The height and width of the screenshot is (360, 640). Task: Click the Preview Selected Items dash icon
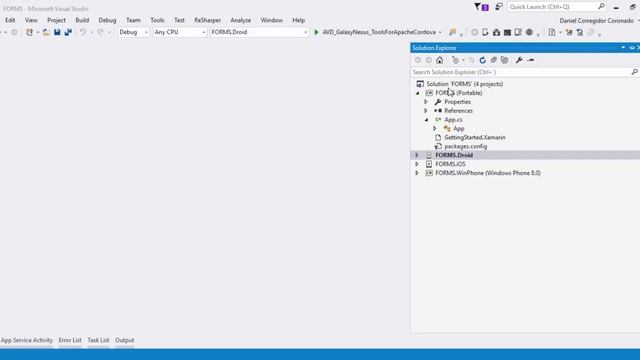pyautogui.click(x=530, y=60)
